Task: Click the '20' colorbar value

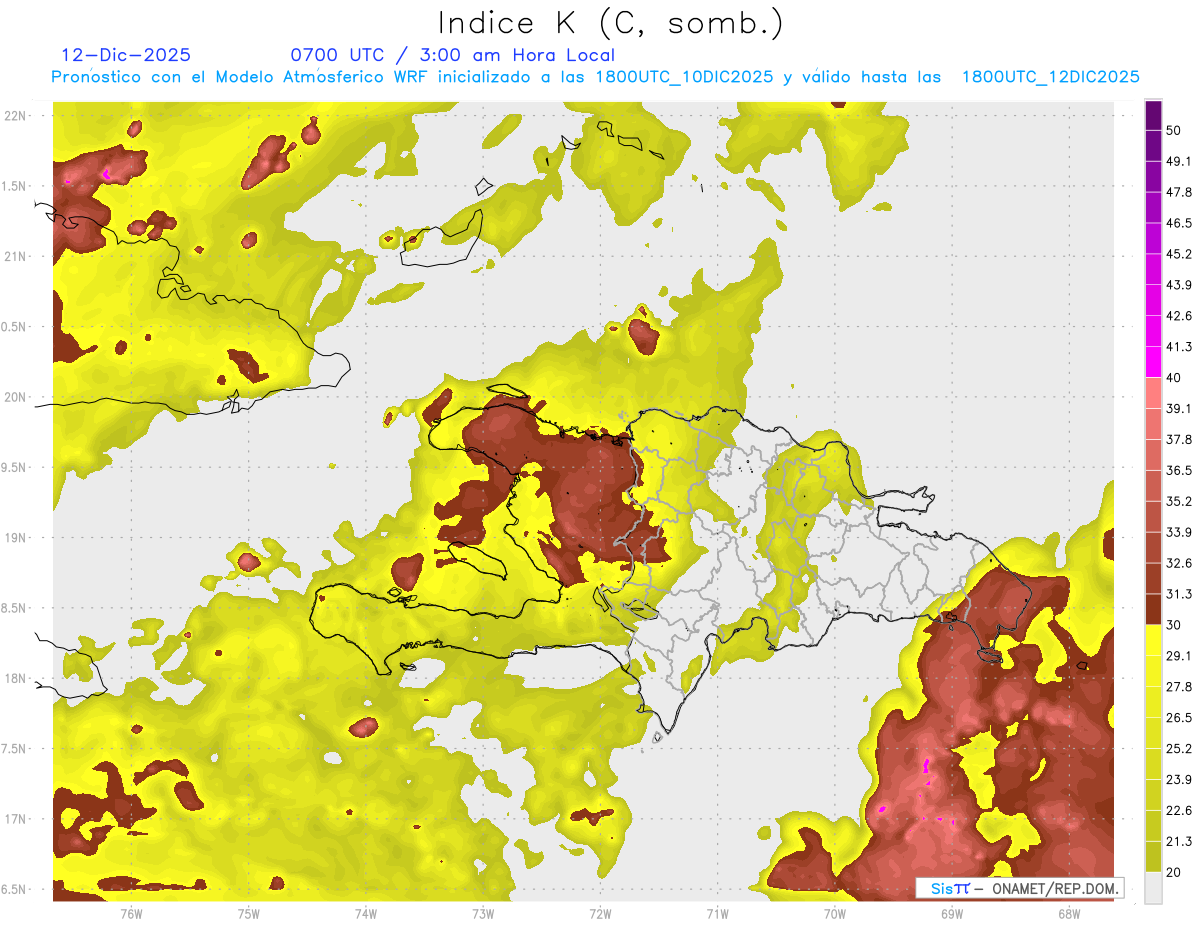Action: (1174, 872)
